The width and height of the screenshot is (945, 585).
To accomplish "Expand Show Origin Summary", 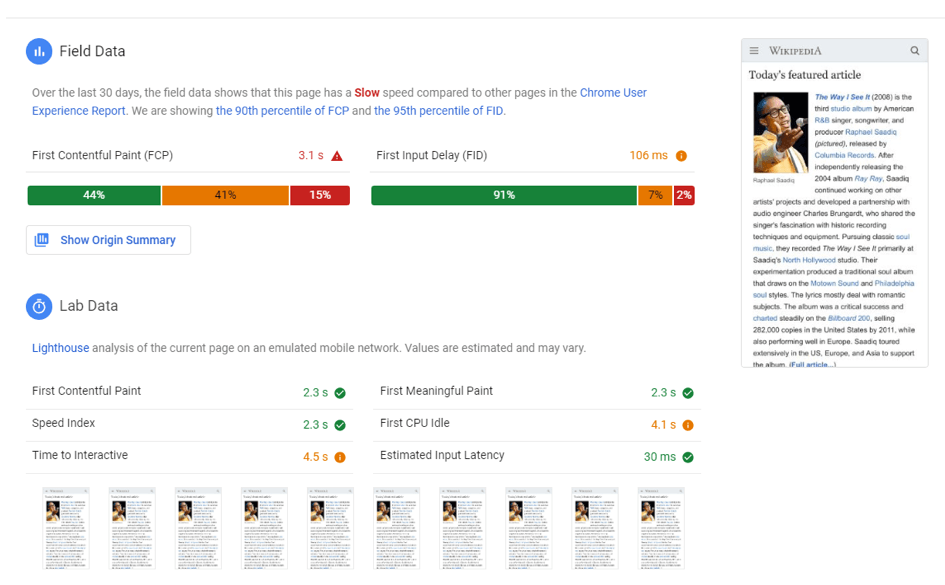I will (x=108, y=240).
